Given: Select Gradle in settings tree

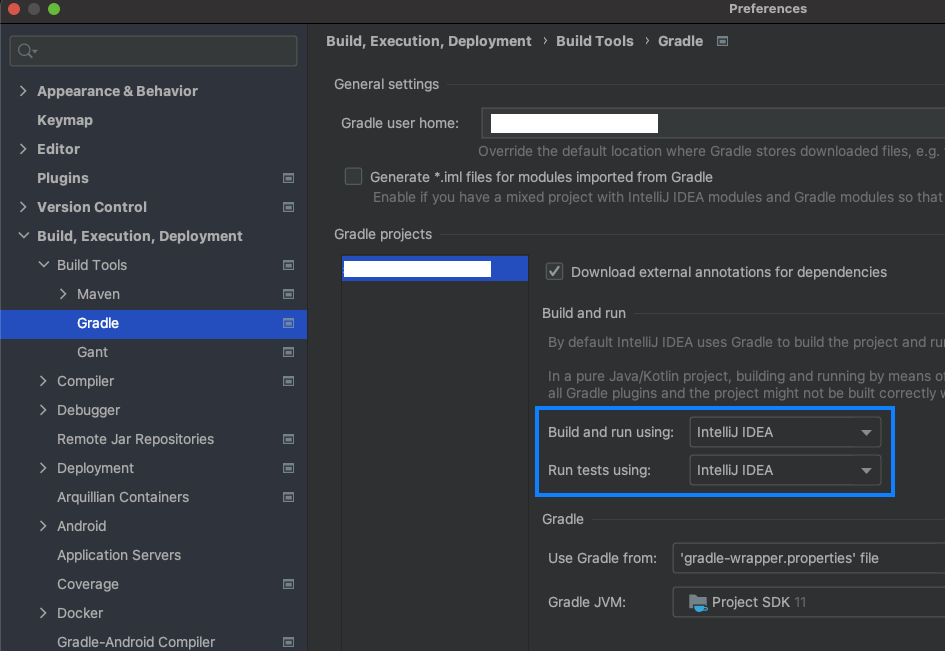Looking at the screenshot, I should tap(154, 323).
